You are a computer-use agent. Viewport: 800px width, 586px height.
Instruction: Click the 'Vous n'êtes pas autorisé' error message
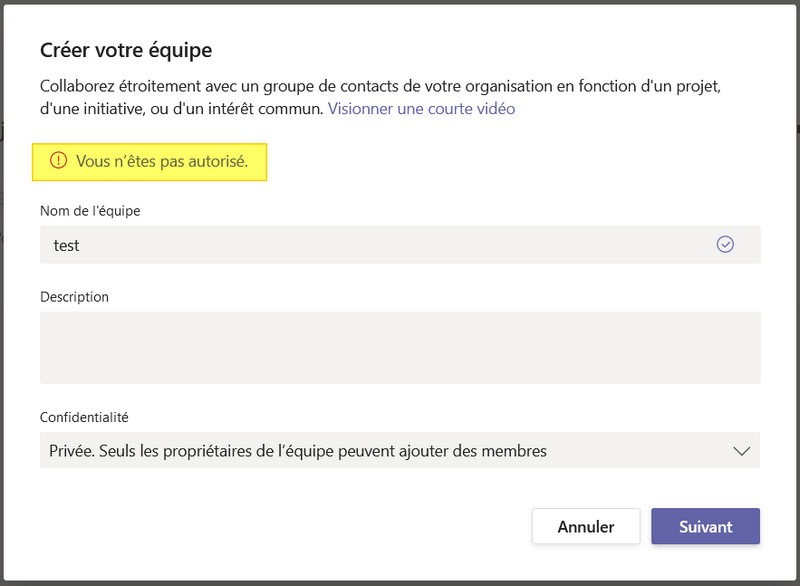coord(161,160)
